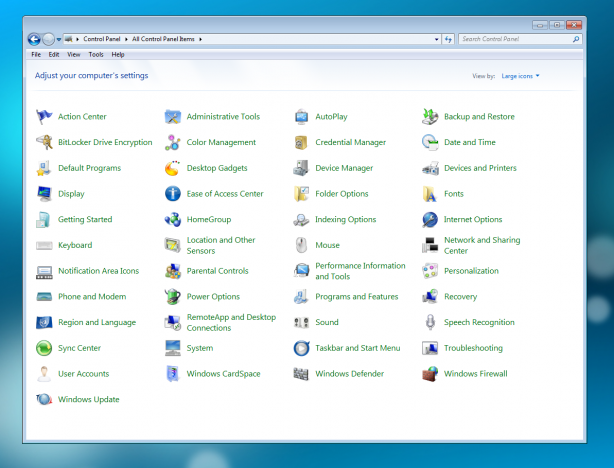Viewport: 614px width, 468px height.
Task: Open the Help menu
Action: 118,54
